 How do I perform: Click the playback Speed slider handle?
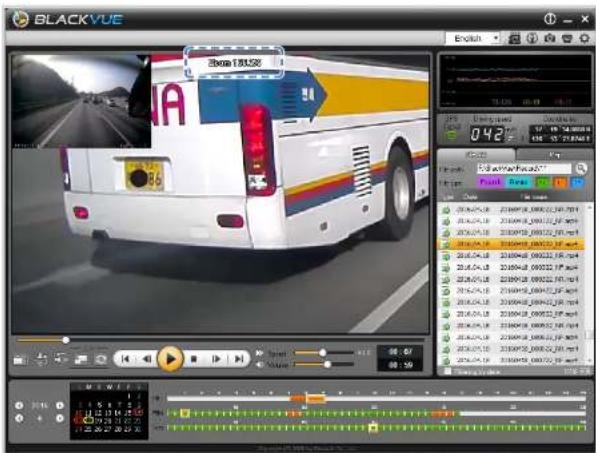click(322, 353)
